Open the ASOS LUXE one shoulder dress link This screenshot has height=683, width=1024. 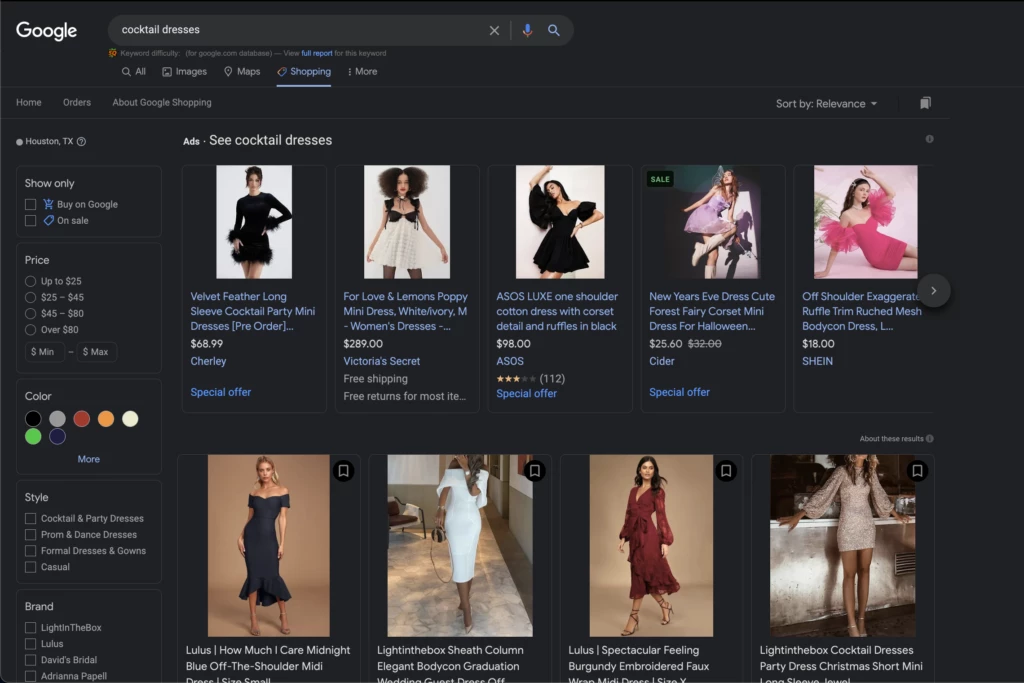coord(557,311)
